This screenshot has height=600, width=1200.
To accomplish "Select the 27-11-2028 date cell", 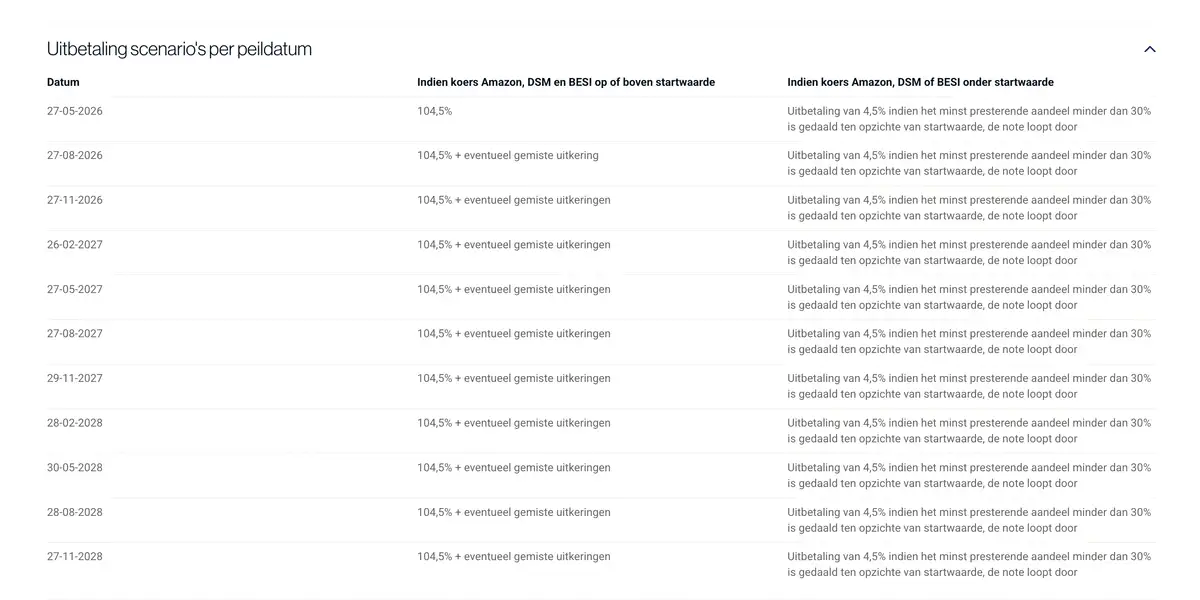I will (x=75, y=556).
